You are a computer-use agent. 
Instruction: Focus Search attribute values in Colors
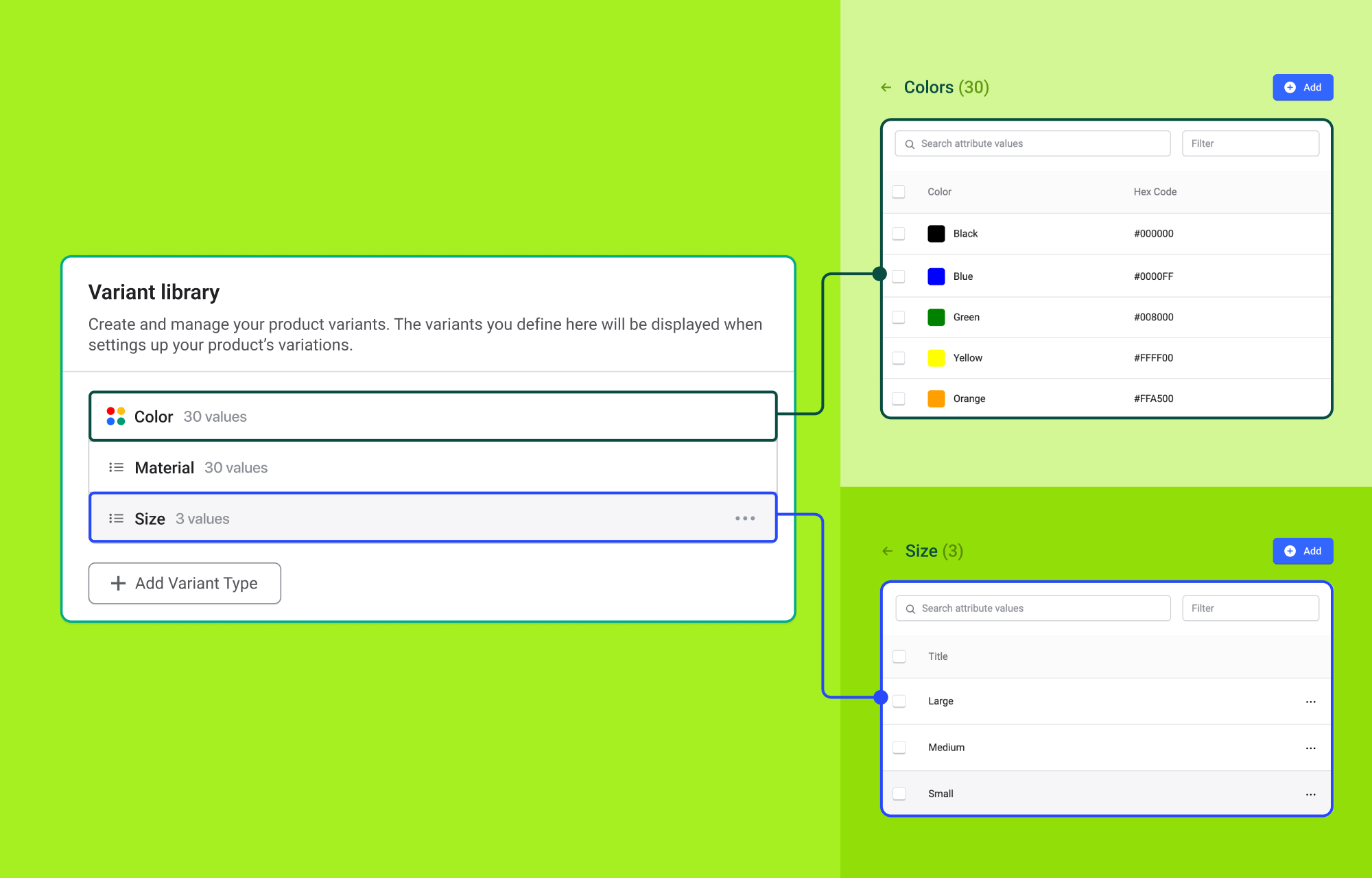coord(1032,143)
